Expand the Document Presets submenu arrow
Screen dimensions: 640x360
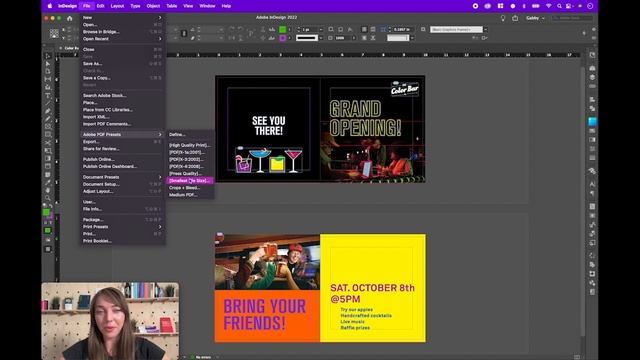[160, 177]
